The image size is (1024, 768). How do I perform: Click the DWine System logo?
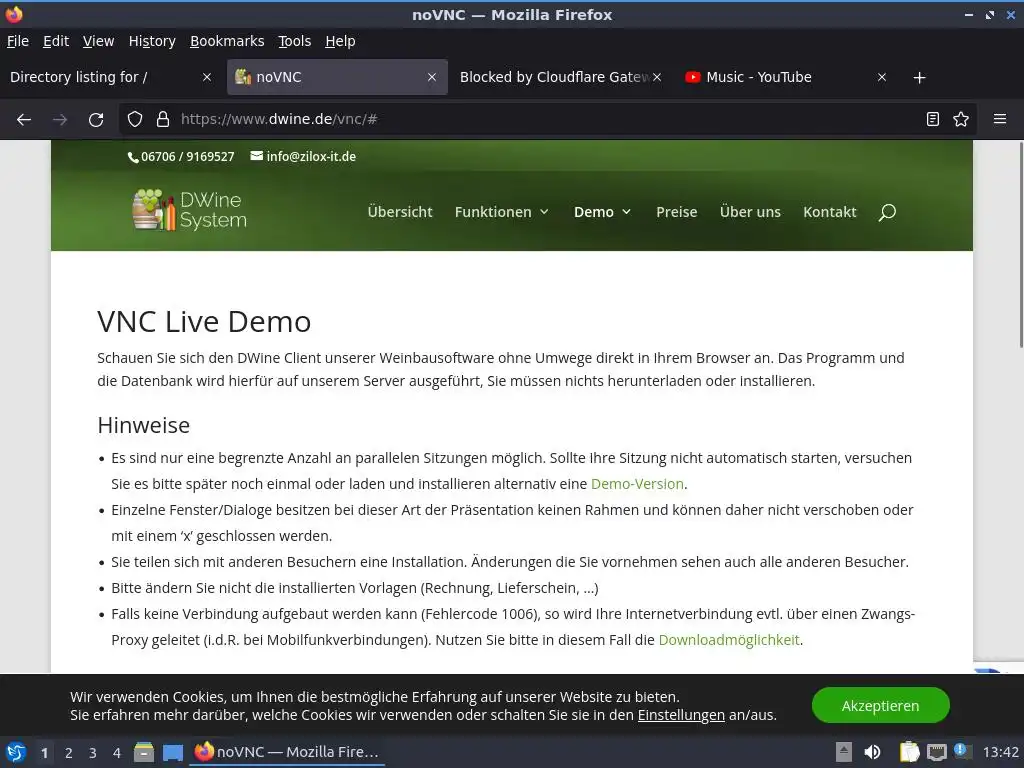click(189, 210)
